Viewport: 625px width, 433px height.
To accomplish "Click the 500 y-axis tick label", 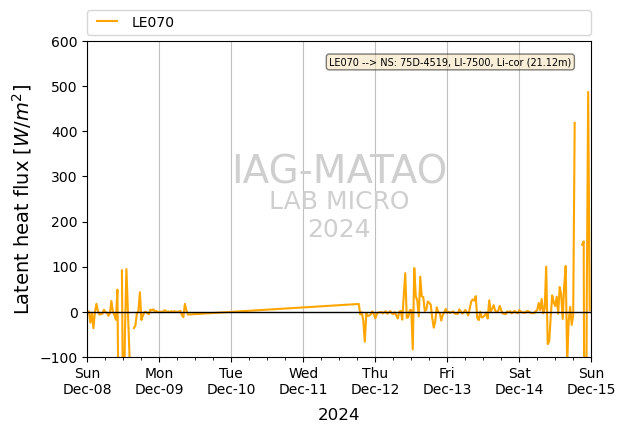I will click(x=64, y=87).
